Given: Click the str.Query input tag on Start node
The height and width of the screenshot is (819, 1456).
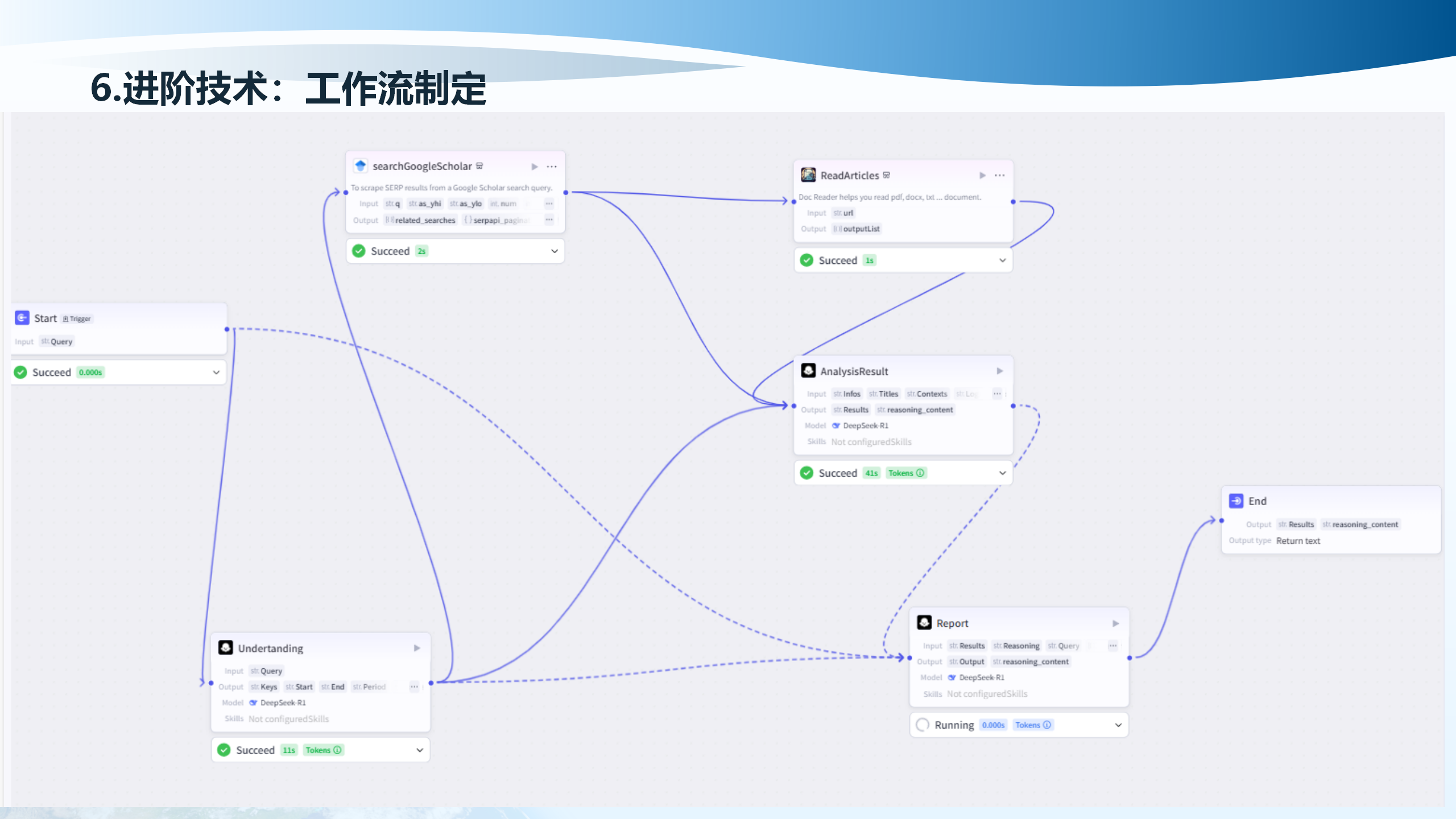Looking at the screenshot, I should (x=56, y=341).
